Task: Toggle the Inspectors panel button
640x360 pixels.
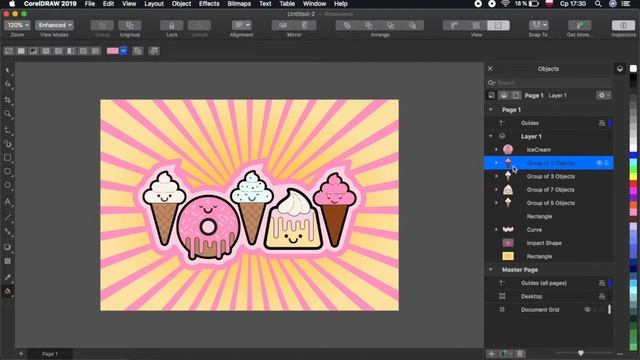Action: click(623, 25)
